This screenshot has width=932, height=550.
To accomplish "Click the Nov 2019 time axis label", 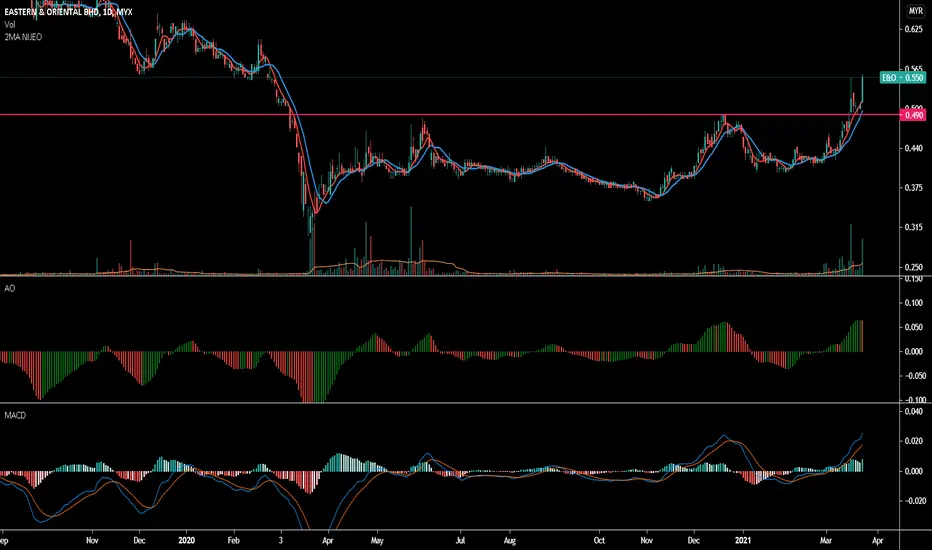I will point(92,540).
